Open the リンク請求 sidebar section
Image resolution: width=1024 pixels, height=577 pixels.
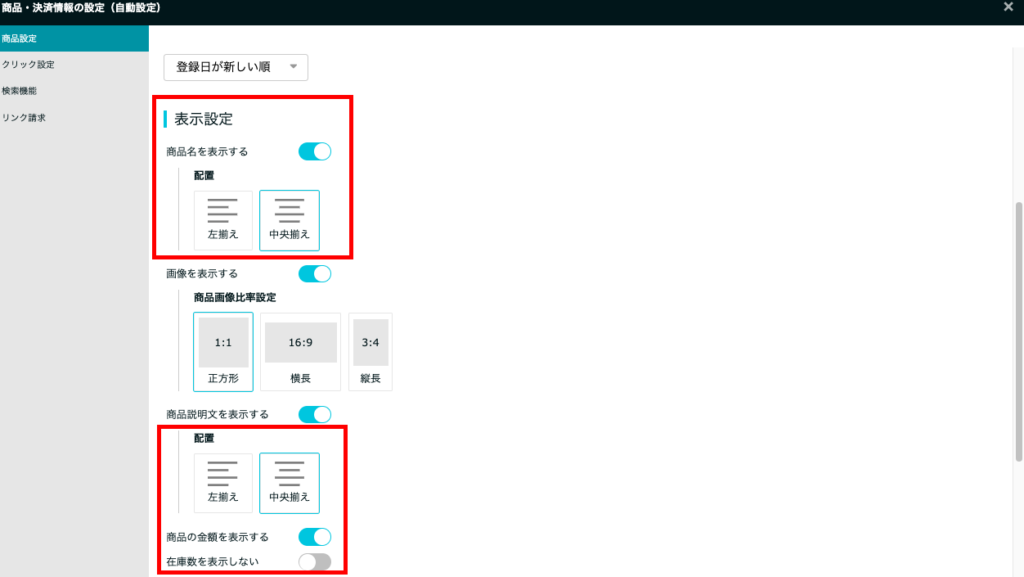tap(24, 118)
